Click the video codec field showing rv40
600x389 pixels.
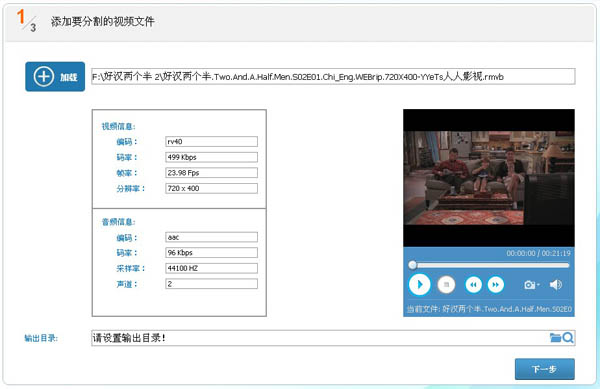(211, 142)
